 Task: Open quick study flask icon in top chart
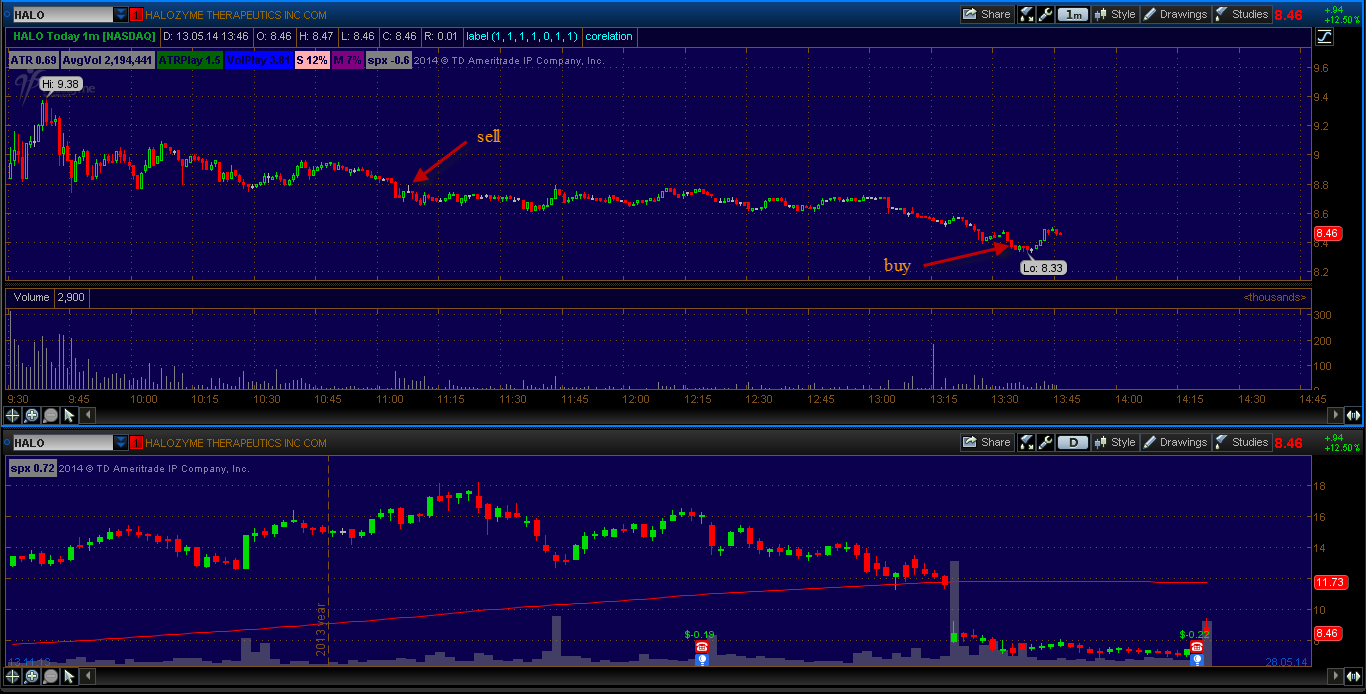(x=1027, y=14)
